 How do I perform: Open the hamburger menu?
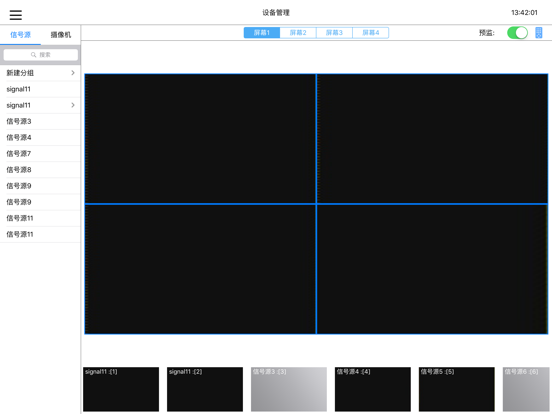(x=15, y=15)
